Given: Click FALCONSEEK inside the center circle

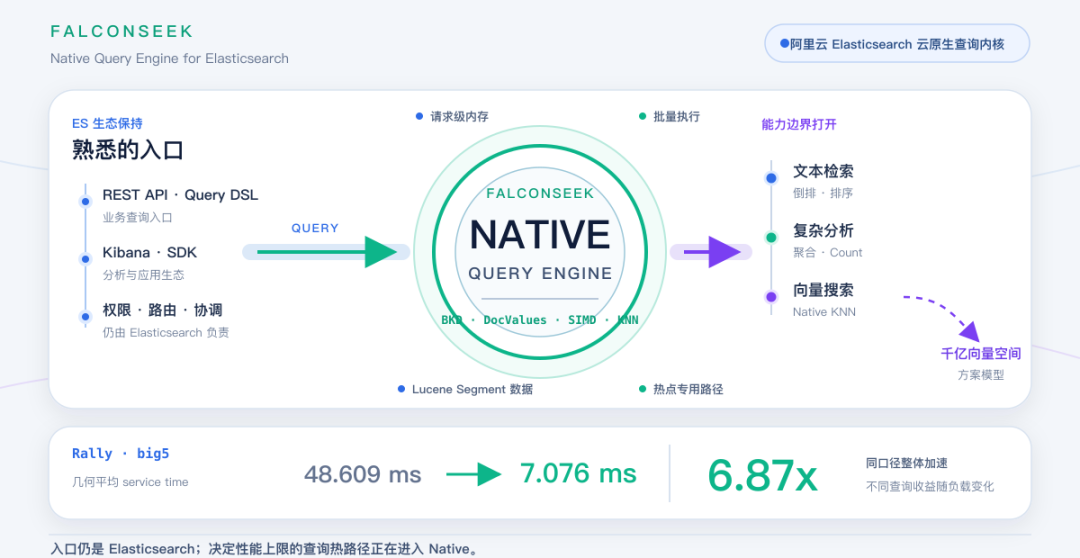Looking at the screenshot, I should [x=540, y=194].
